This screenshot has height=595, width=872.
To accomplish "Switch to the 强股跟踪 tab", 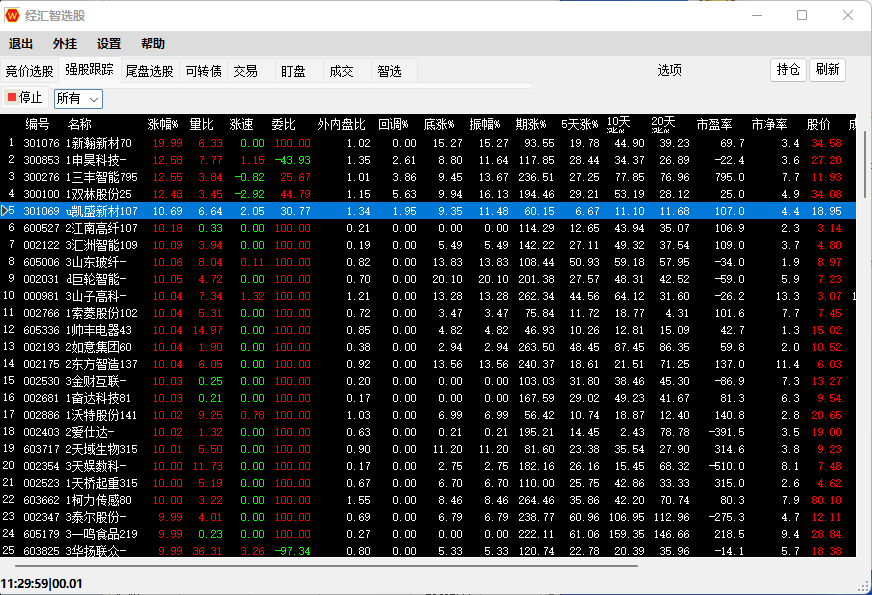I will pyautogui.click(x=90, y=70).
